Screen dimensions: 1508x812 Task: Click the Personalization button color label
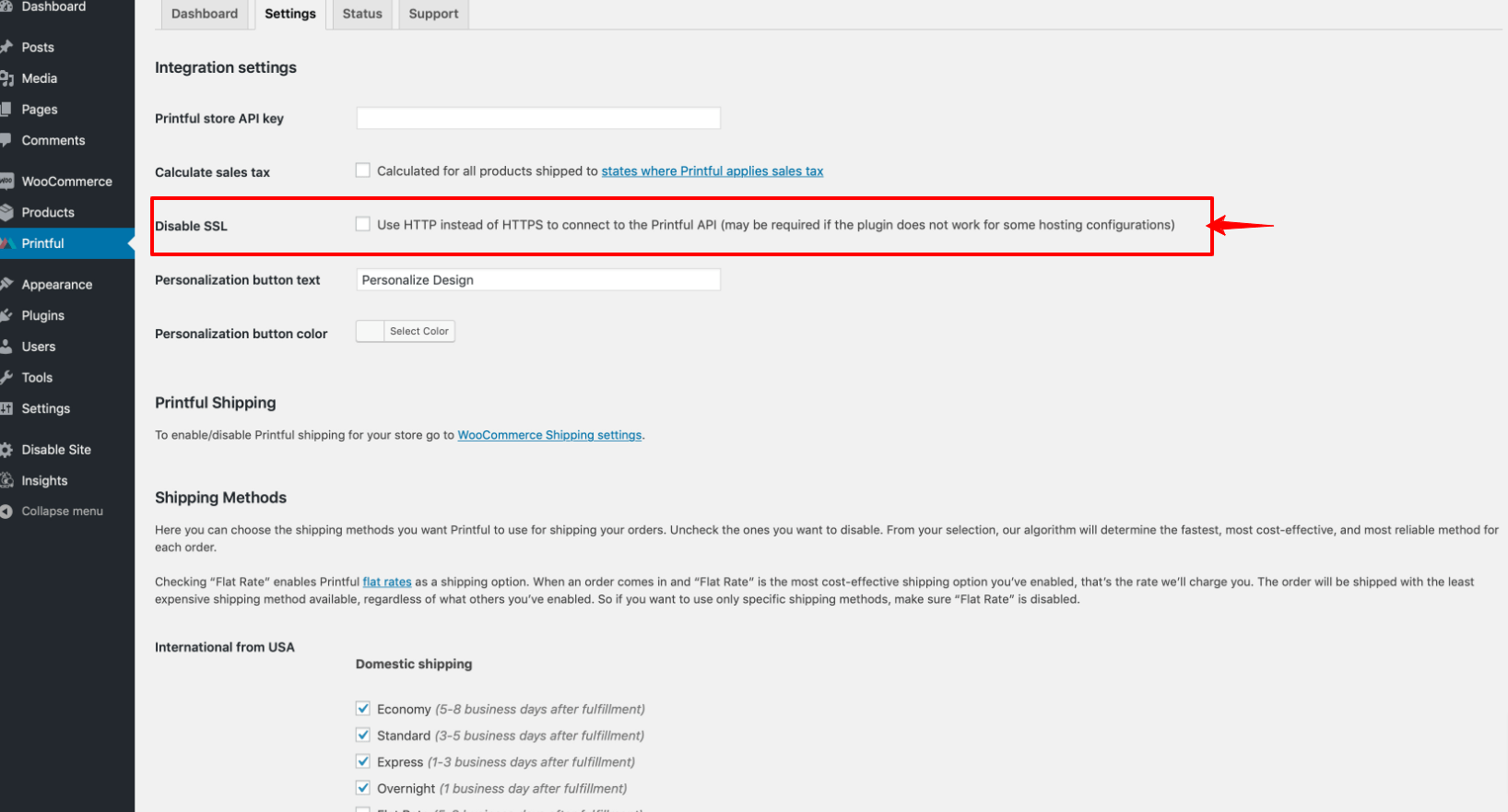[242, 334]
